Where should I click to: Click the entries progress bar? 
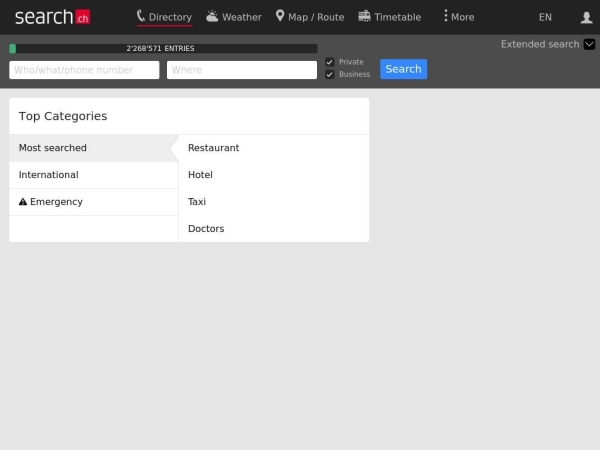[163, 48]
